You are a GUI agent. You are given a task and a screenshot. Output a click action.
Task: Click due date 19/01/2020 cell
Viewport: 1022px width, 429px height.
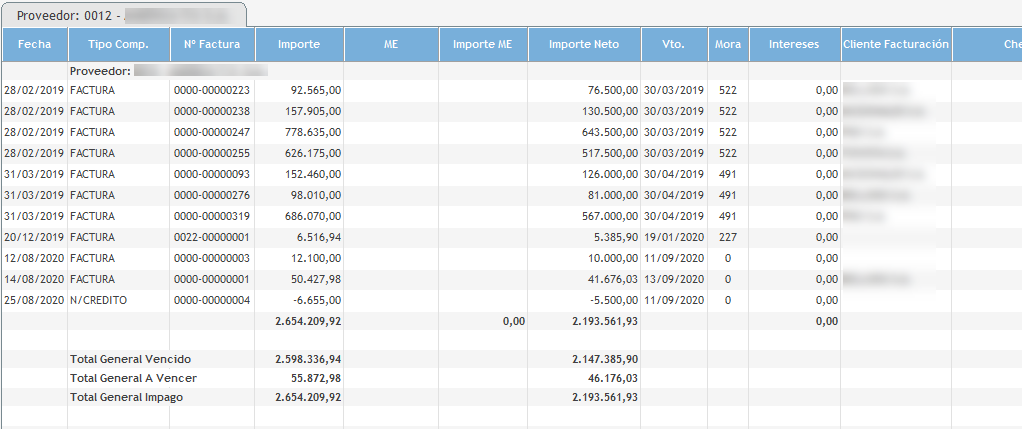pos(674,237)
